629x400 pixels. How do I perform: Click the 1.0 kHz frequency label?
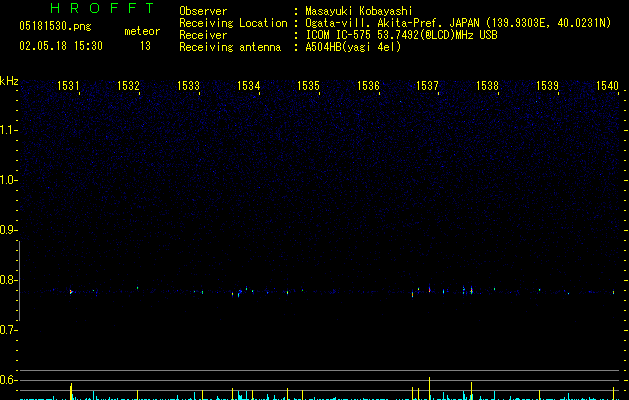coord(8,180)
